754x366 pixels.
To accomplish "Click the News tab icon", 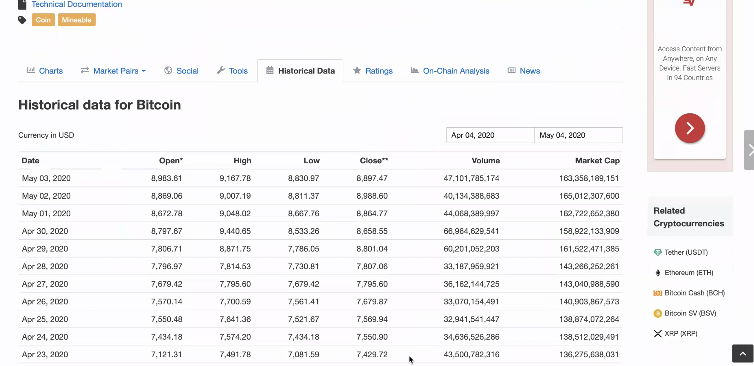I will pos(512,70).
